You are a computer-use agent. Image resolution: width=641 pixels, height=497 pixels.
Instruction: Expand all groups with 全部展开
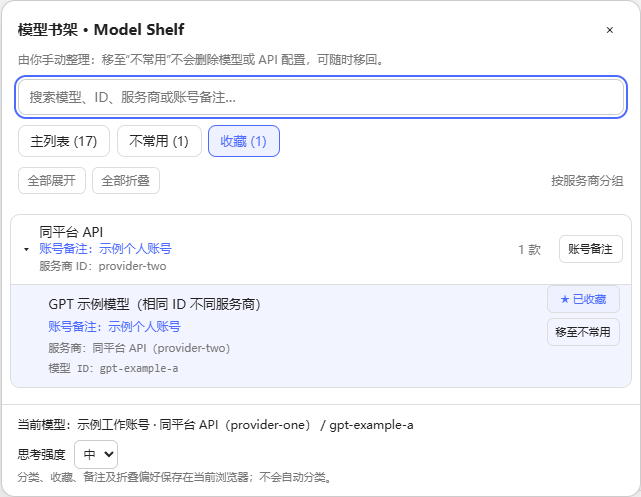(52, 180)
